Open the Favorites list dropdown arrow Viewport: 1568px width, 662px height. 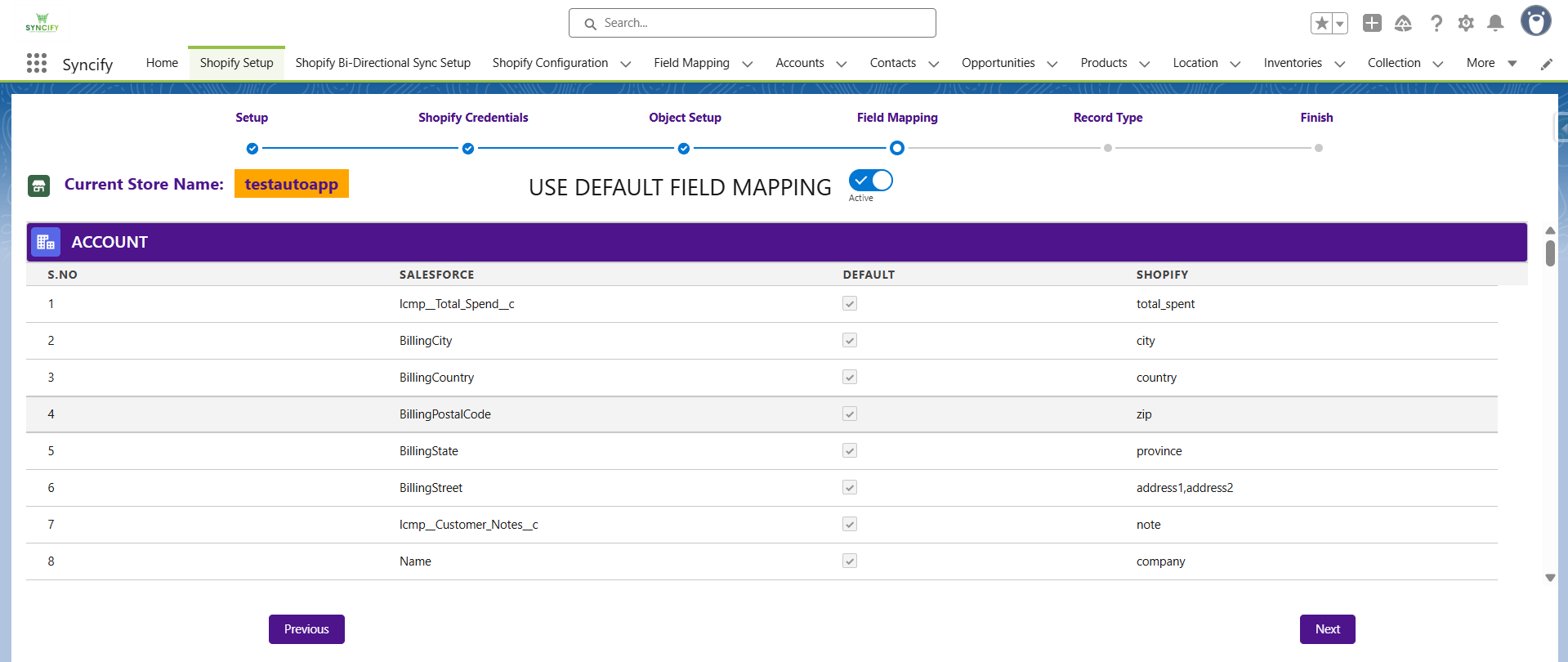click(x=1340, y=23)
